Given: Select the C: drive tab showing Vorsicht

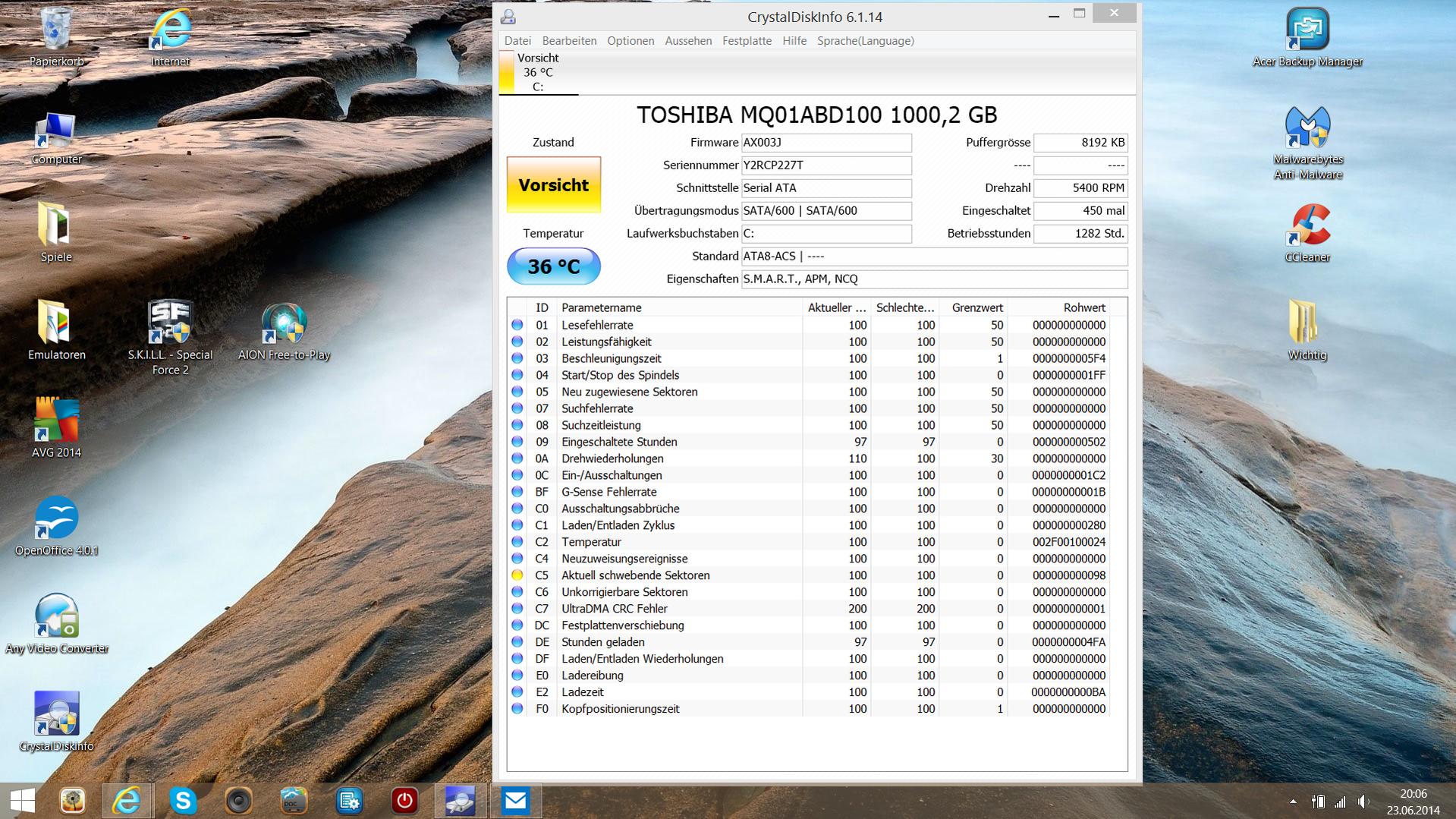Looking at the screenshot, I should point(538,72).
